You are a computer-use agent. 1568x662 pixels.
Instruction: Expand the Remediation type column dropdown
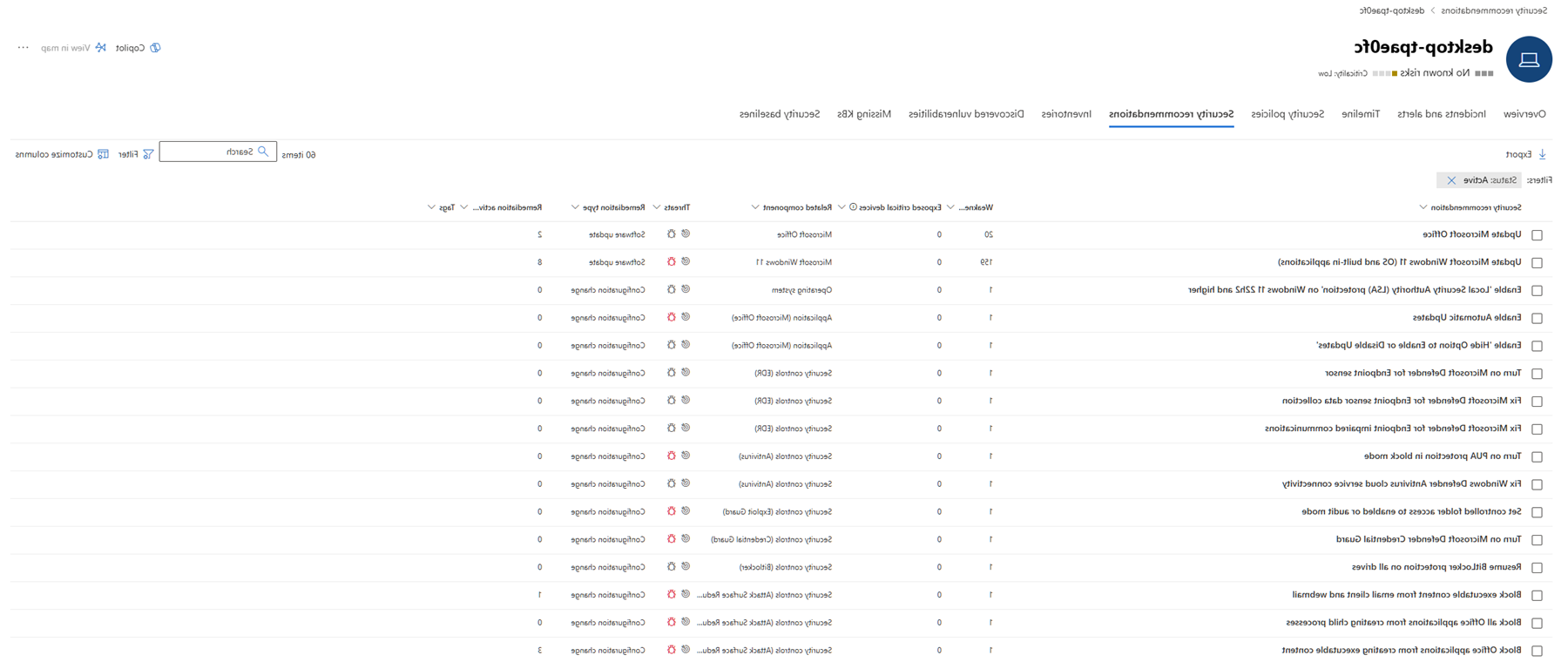click(x=574, y=207)
